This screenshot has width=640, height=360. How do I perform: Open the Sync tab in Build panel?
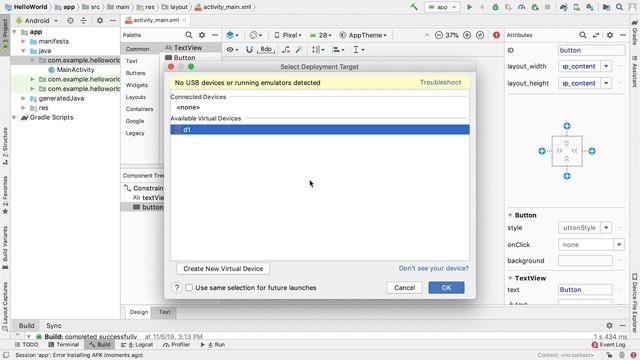pyautogui.click(x=53, y=326)
